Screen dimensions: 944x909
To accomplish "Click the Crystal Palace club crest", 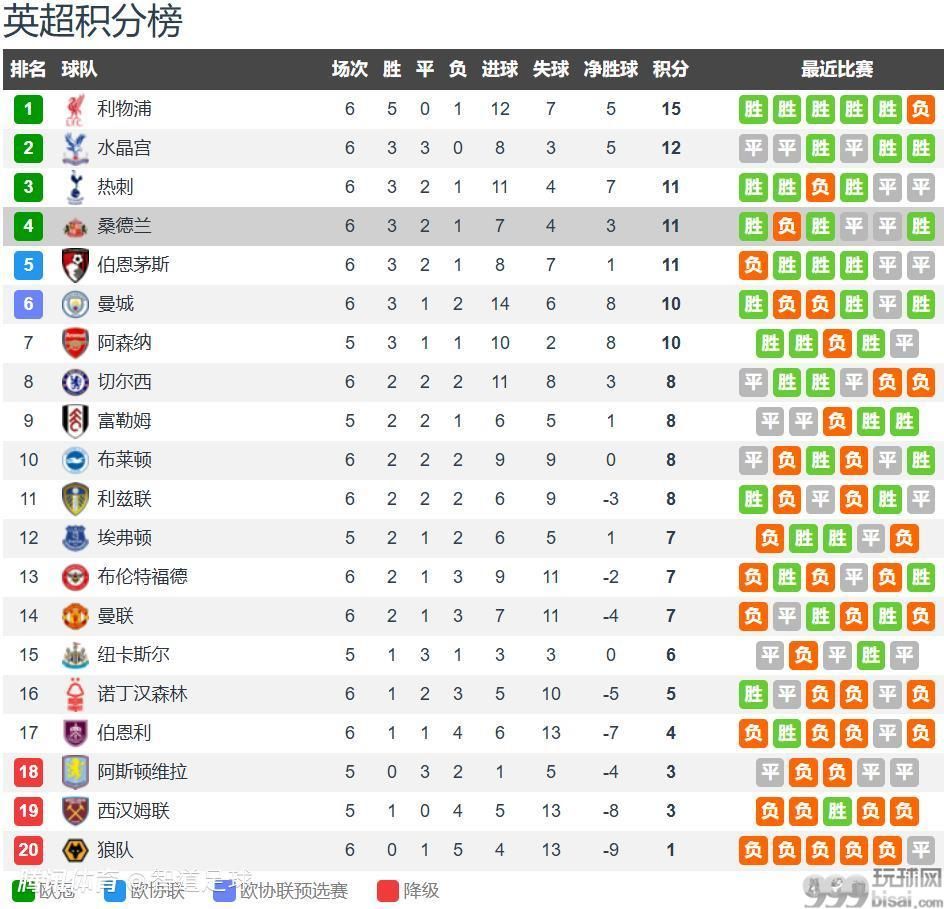I will (x=75, y=148).
